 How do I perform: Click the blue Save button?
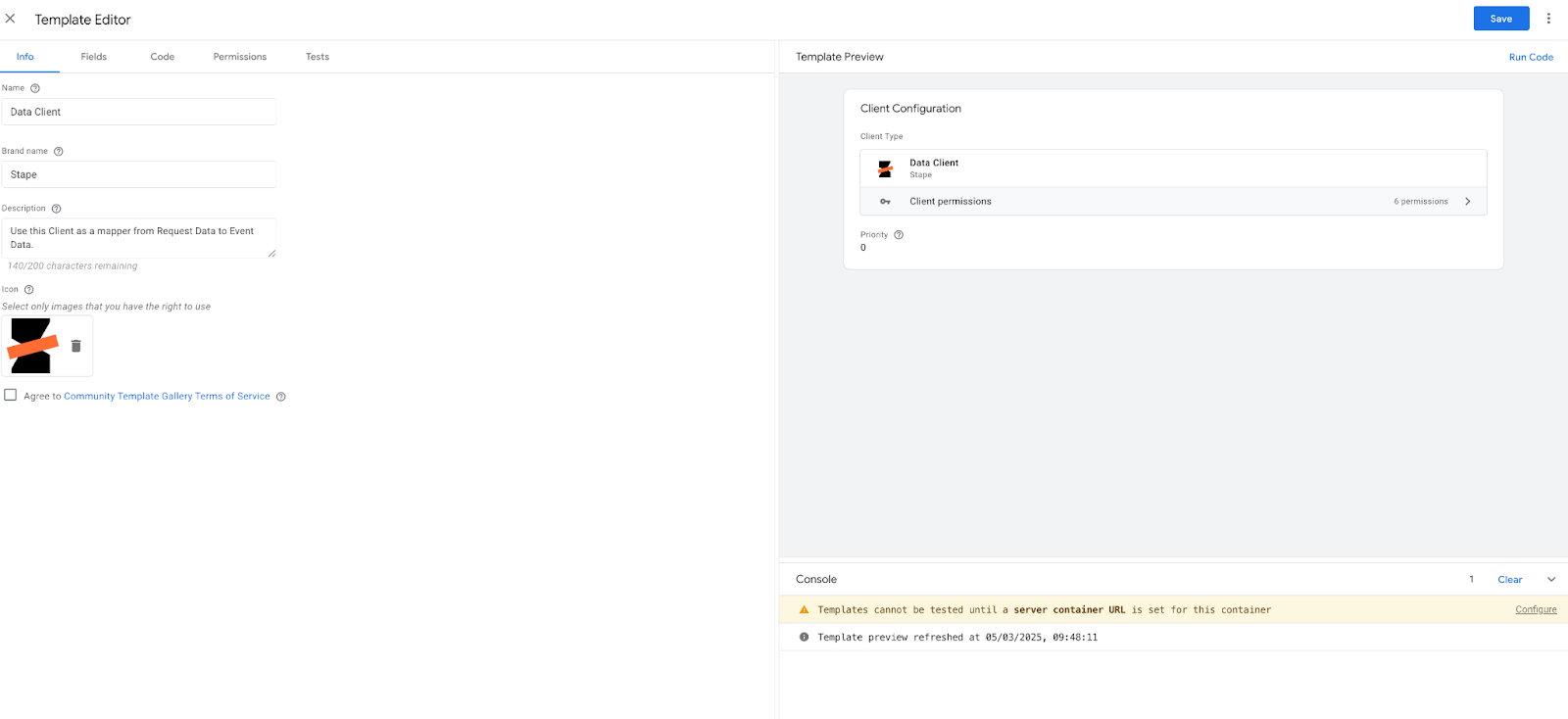[x=1501, y=19]
